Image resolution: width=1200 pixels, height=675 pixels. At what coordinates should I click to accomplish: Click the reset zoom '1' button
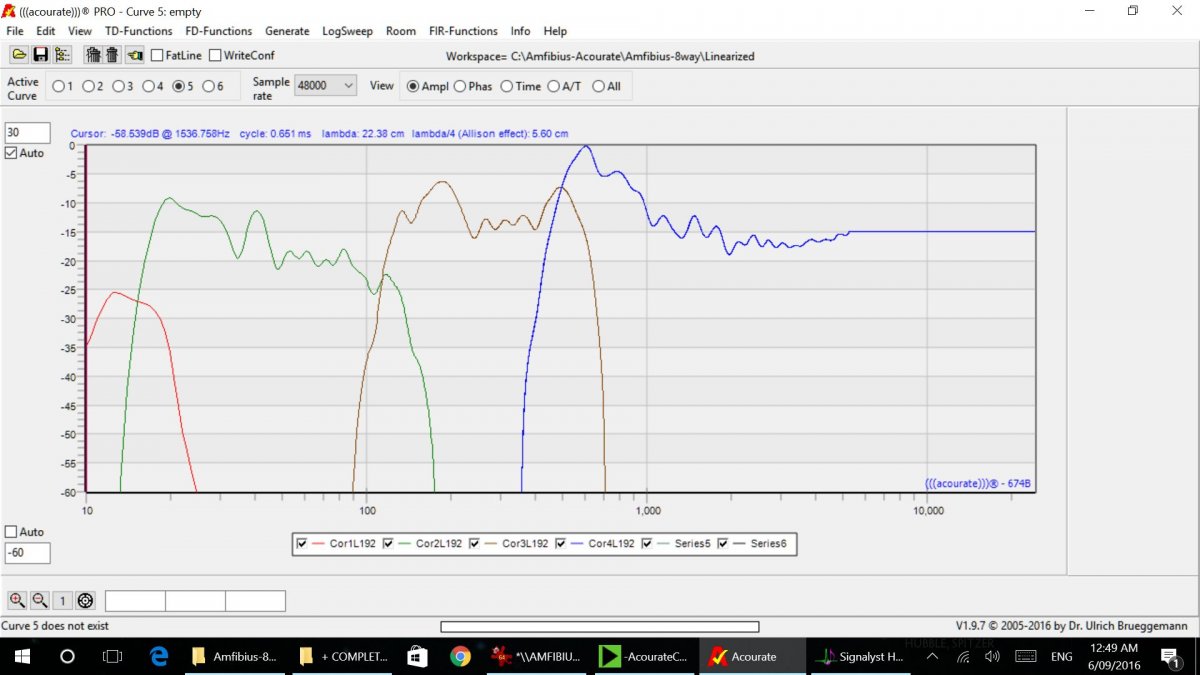(x=62, y=600)
